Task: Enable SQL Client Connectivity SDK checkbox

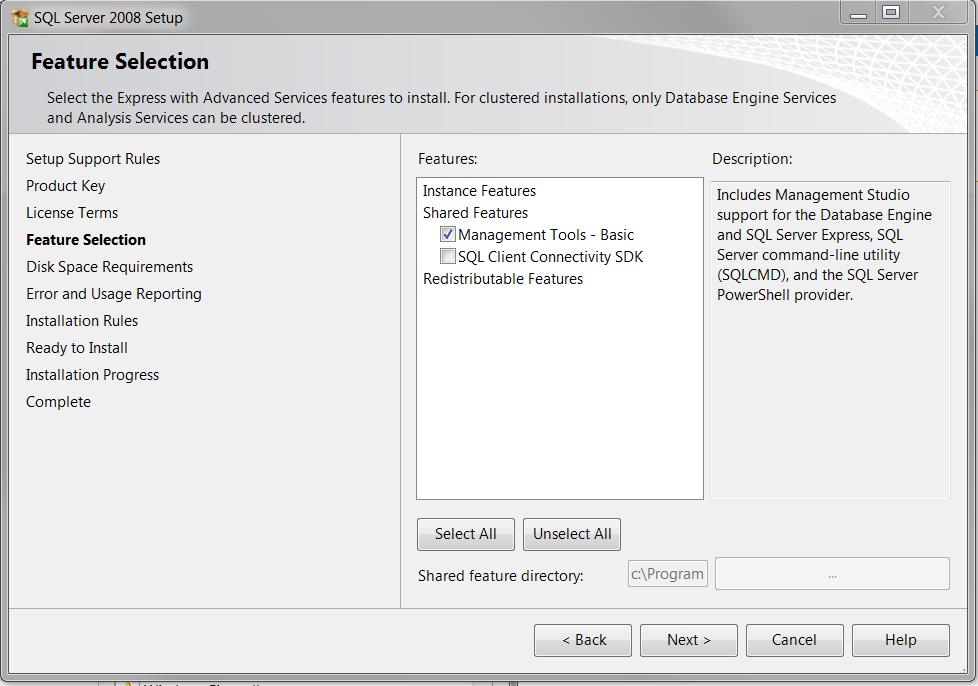Action: point(448,257)
